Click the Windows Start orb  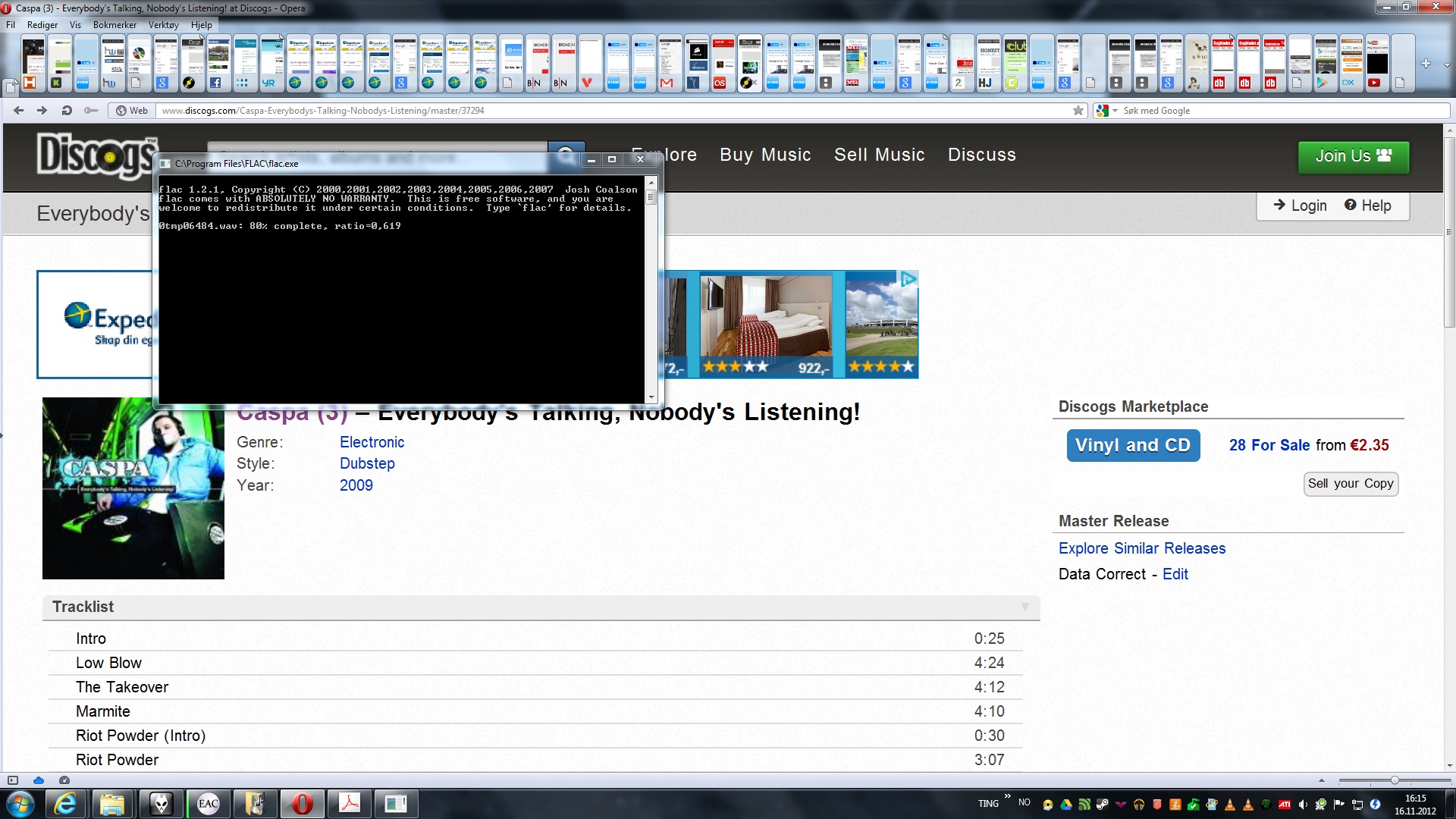point(20,804)
